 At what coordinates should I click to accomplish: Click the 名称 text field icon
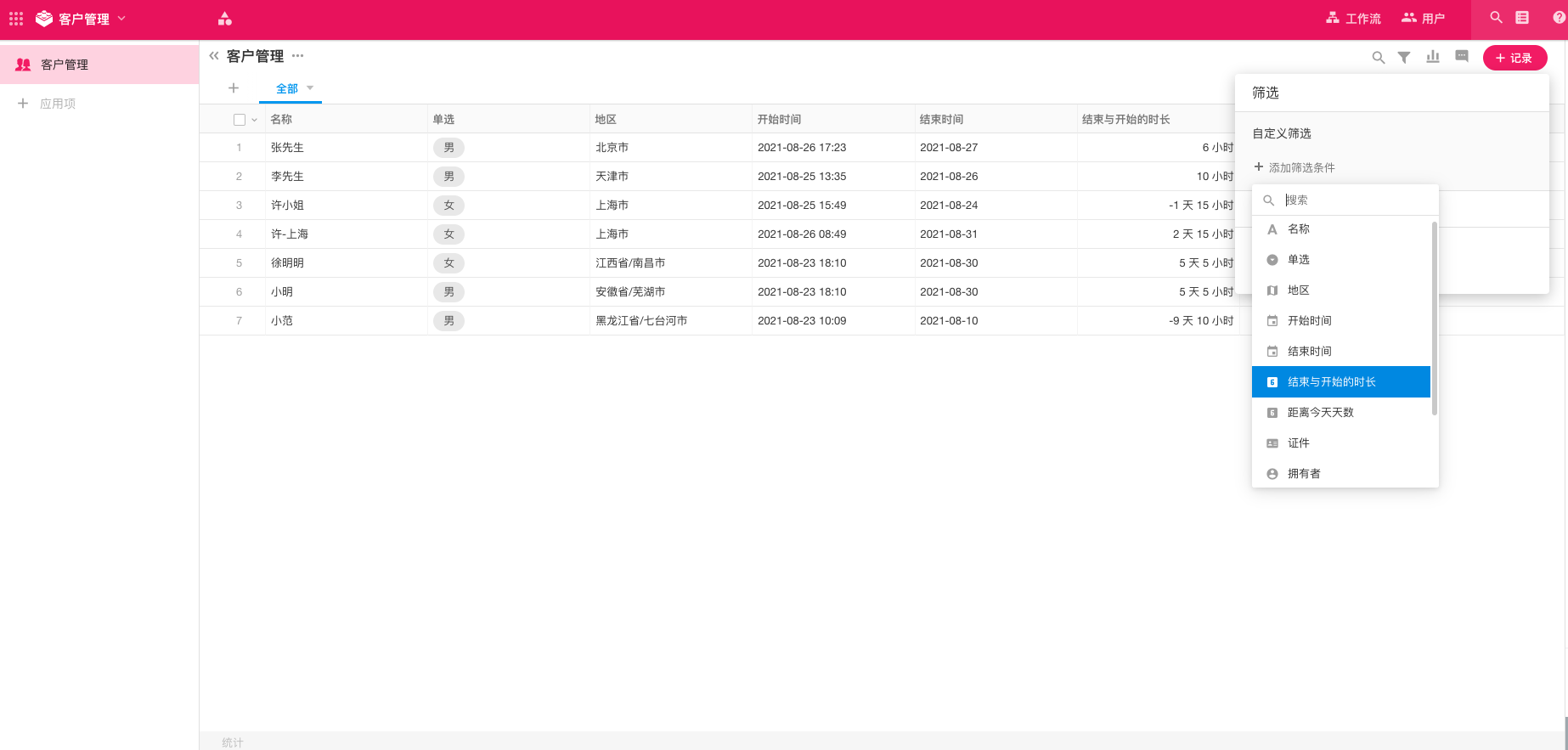(1272, 229)
